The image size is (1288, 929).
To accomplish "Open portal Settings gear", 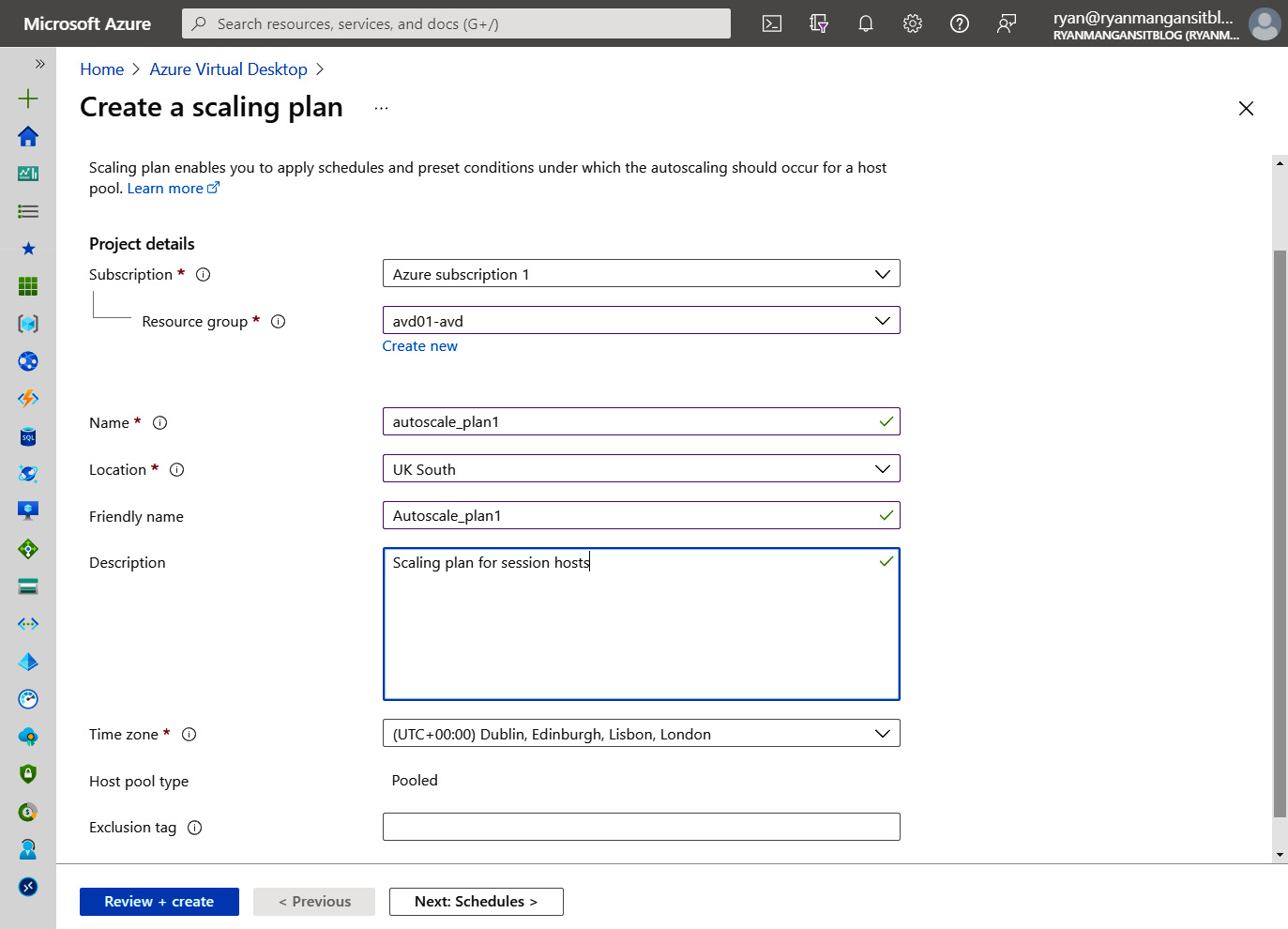I will pos(913,23).
